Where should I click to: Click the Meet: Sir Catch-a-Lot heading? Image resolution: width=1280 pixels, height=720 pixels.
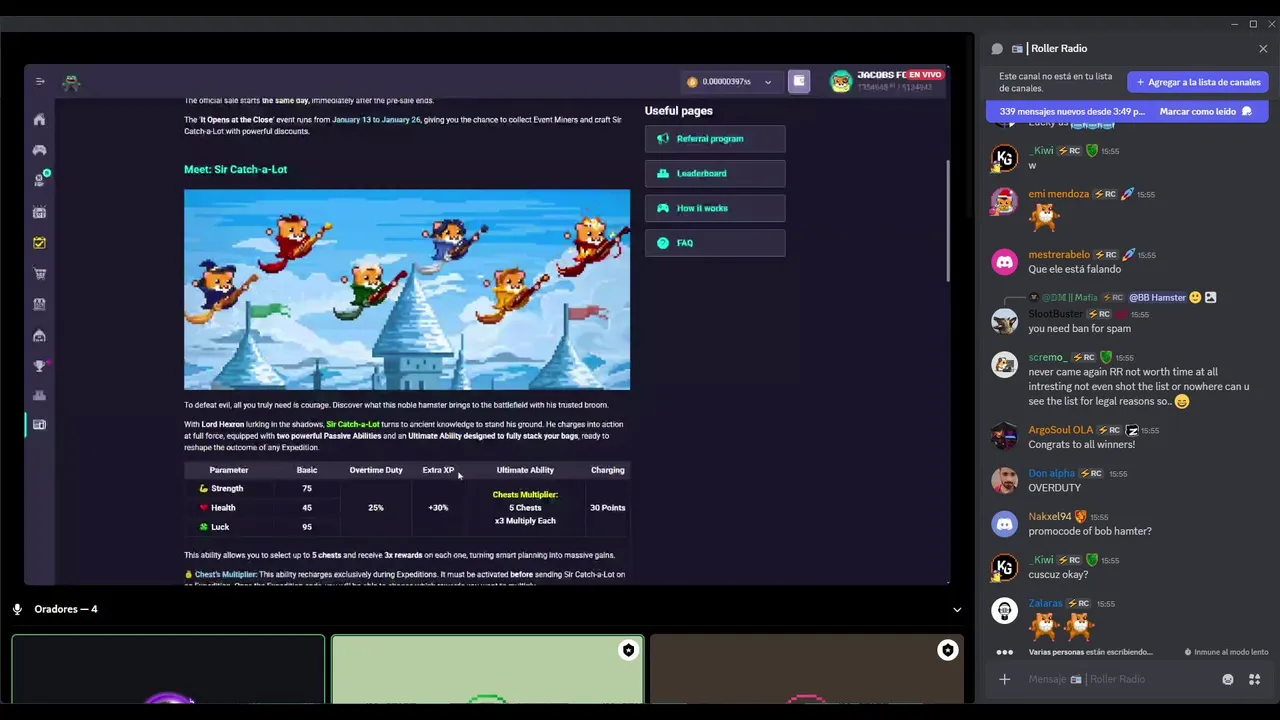click(235, 170)
